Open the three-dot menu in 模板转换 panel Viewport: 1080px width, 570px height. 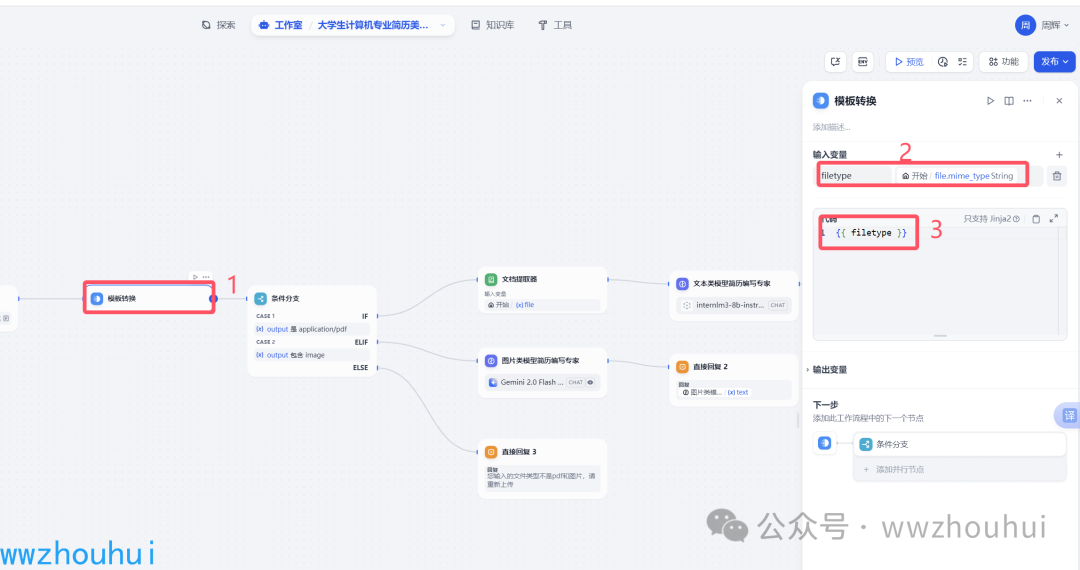pos(1027,101)
